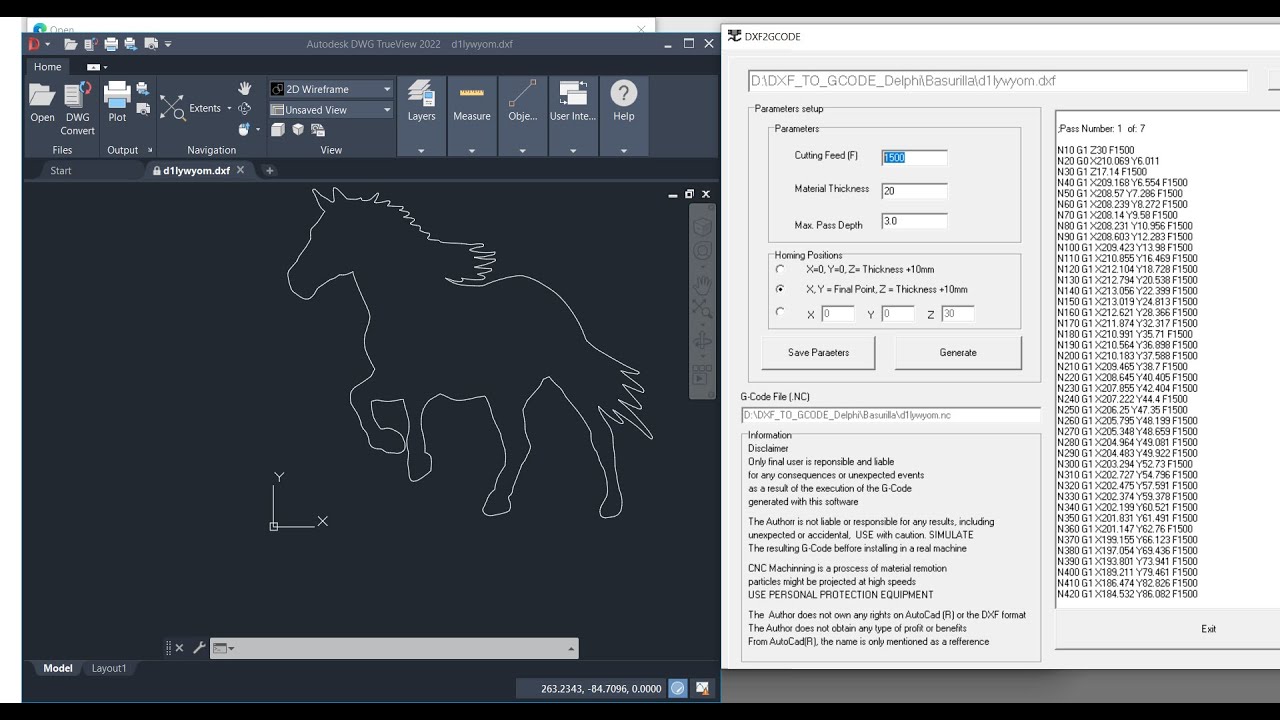This screenshot has width=1280, height=720.
Task: Click the Plot printer icon in quick access toolbar
Action: [111, 44]
